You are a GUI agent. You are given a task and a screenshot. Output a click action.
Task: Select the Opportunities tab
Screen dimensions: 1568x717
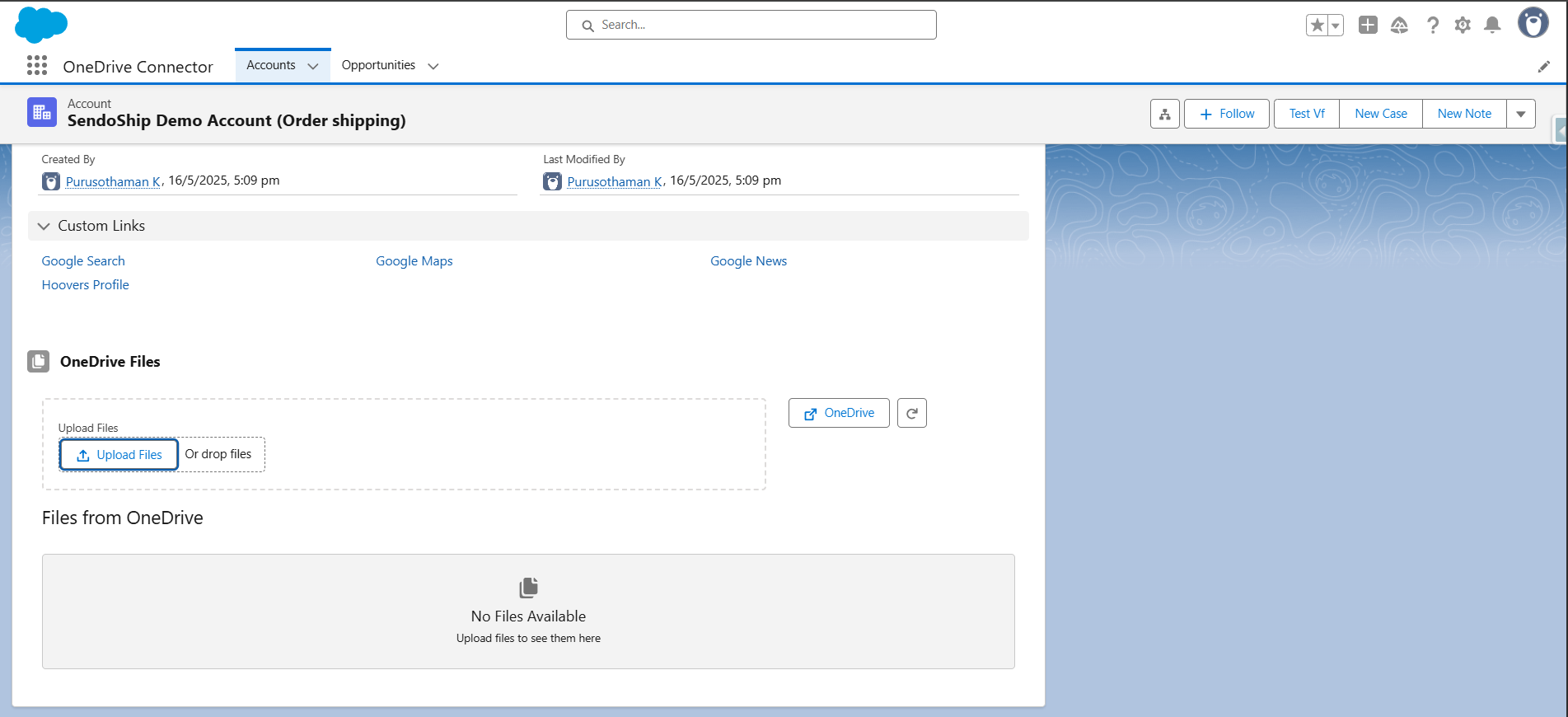click(x=378, y=65)
